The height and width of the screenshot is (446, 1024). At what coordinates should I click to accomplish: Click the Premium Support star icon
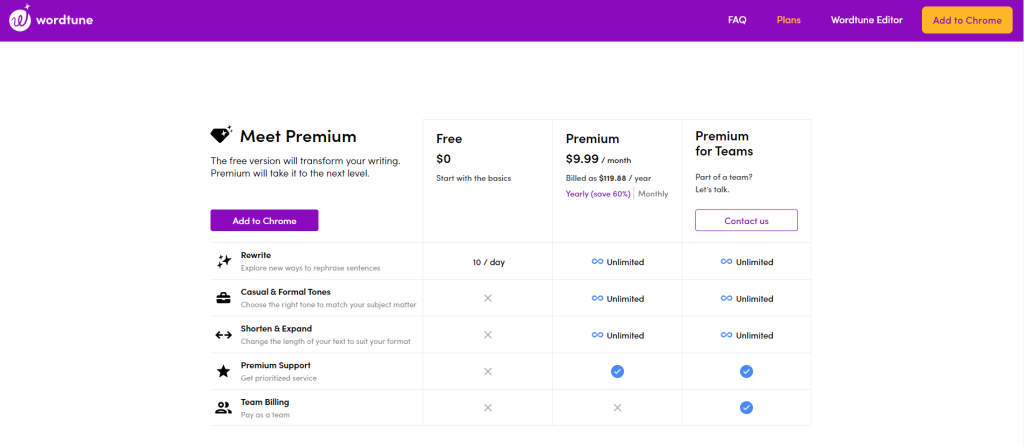point(223,372)
